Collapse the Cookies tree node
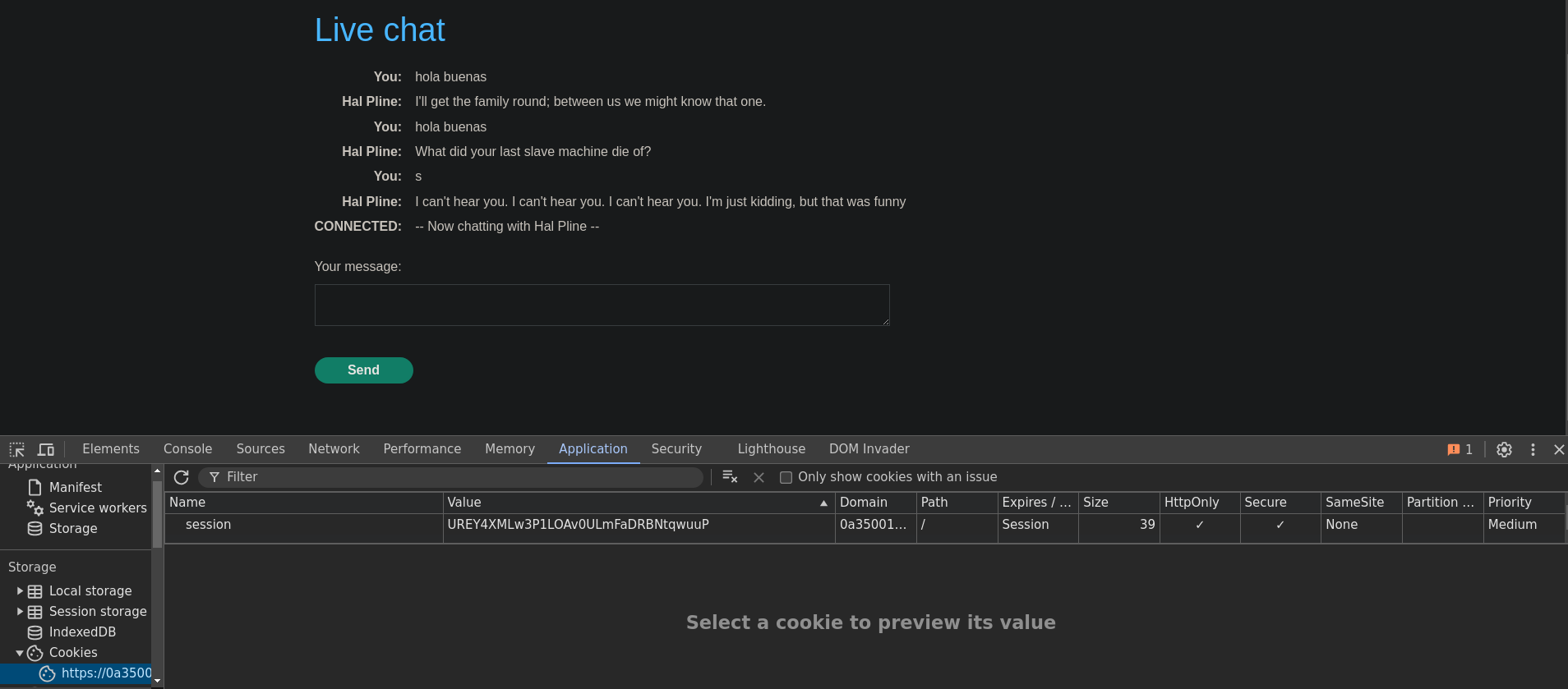 20,653
